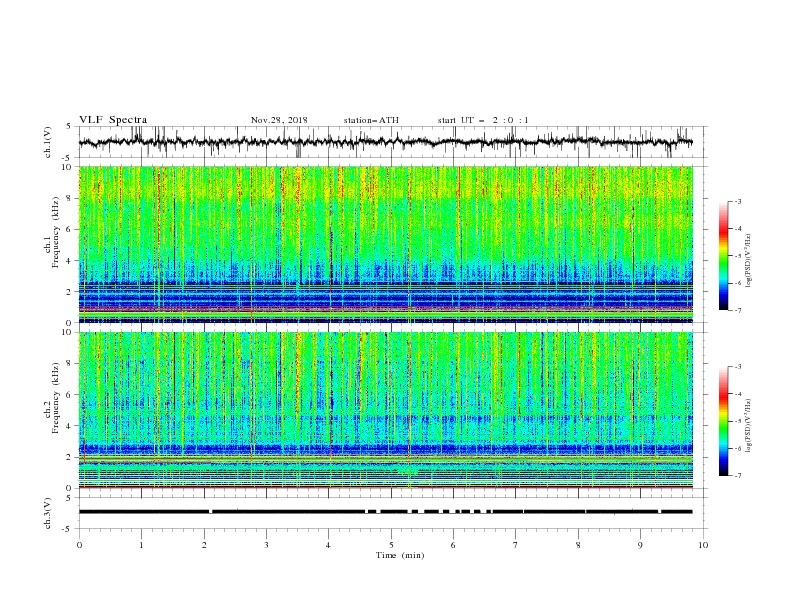
Task: Click the ch.1 spectrogram panel
Action: (x=385, y=244)
